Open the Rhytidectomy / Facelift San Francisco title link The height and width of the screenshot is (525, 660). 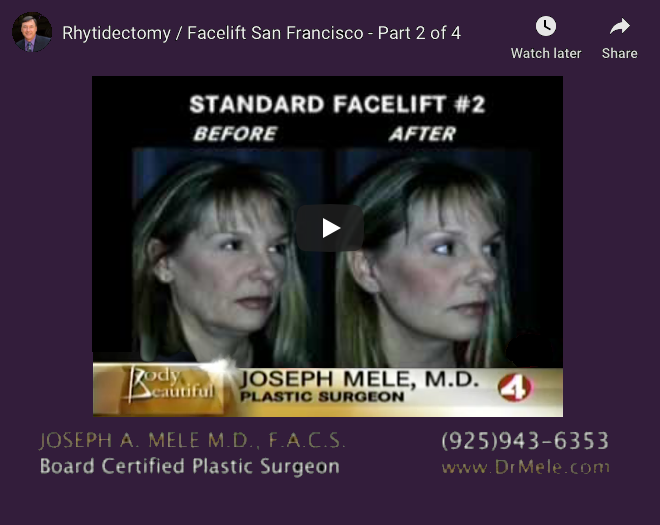click(x=261, y=33)
